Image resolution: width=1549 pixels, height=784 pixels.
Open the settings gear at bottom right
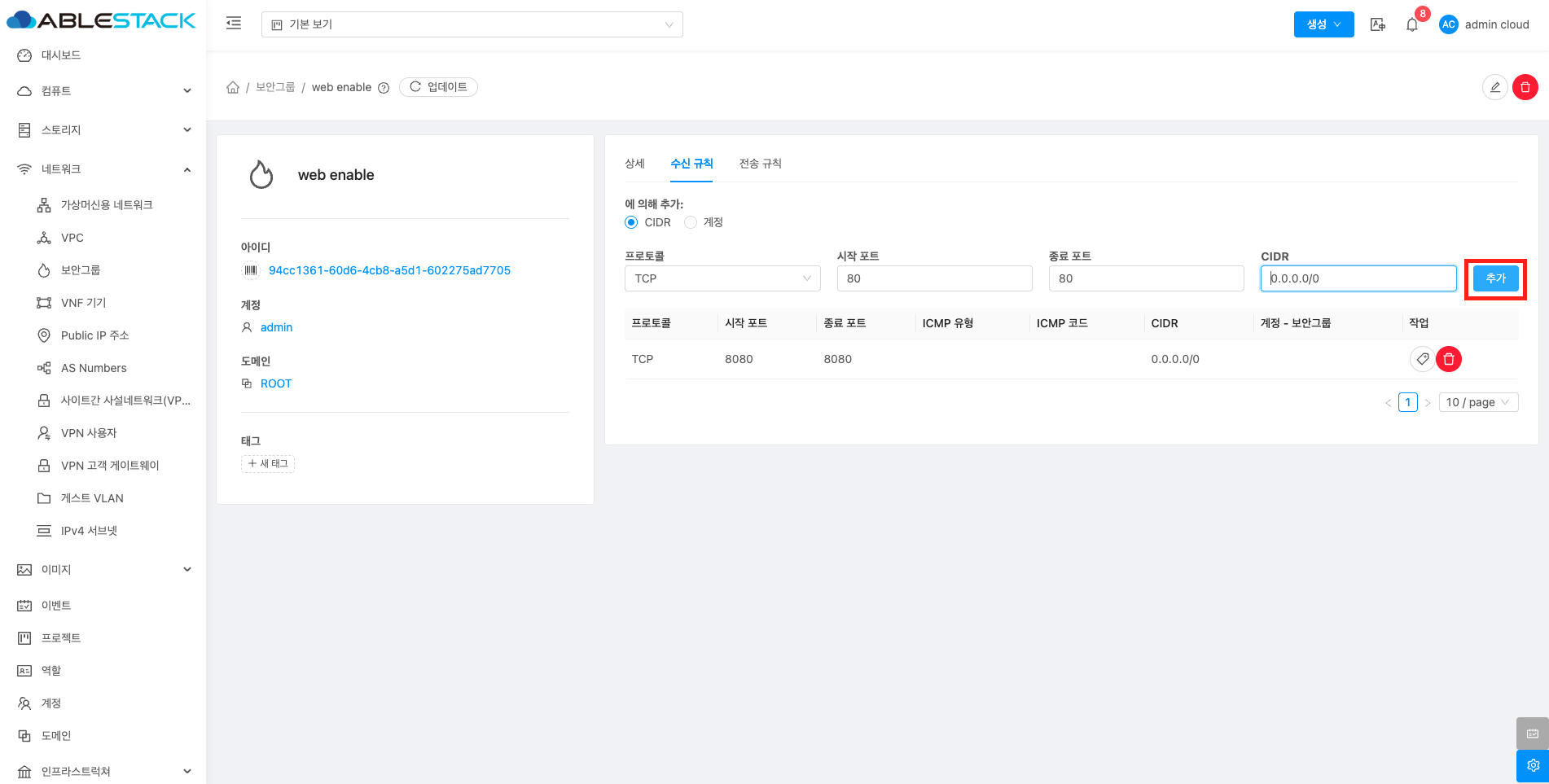(x=1532, y=765)
